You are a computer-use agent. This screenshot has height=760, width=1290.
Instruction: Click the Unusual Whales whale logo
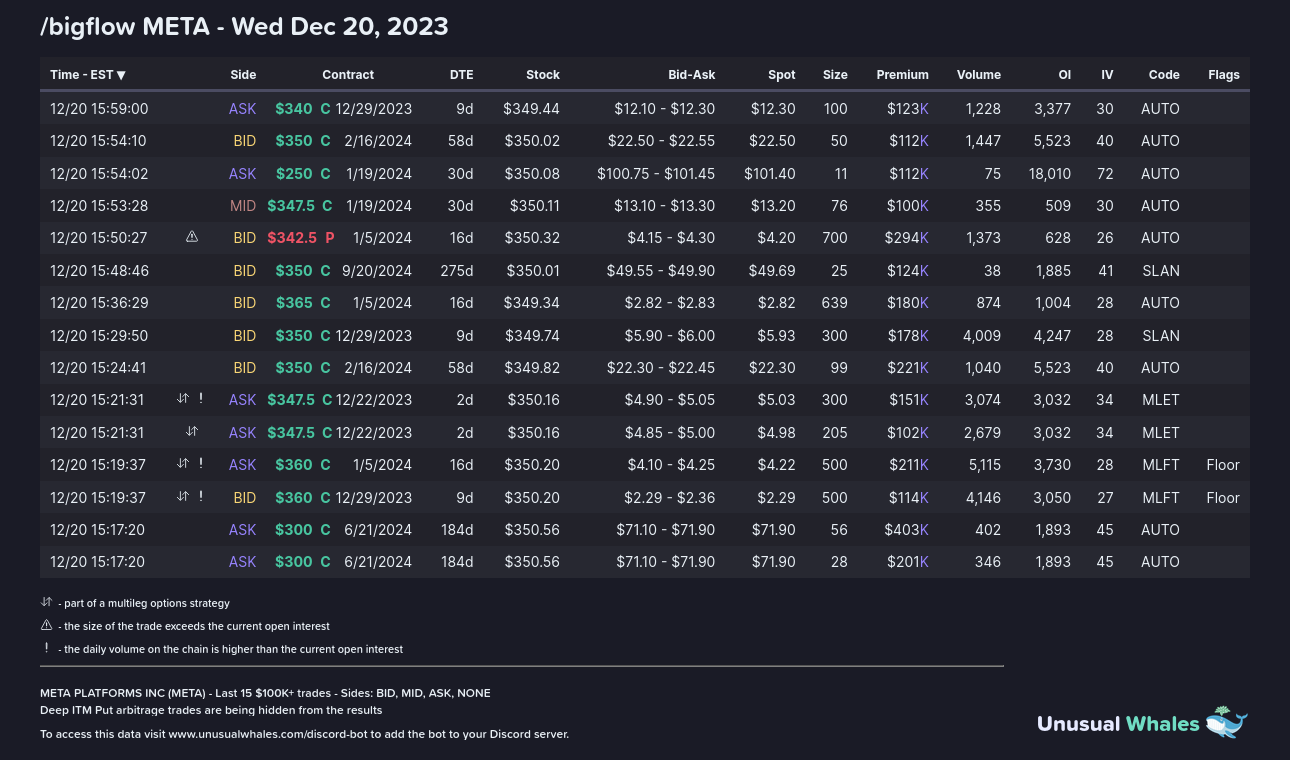point(1227,722)
